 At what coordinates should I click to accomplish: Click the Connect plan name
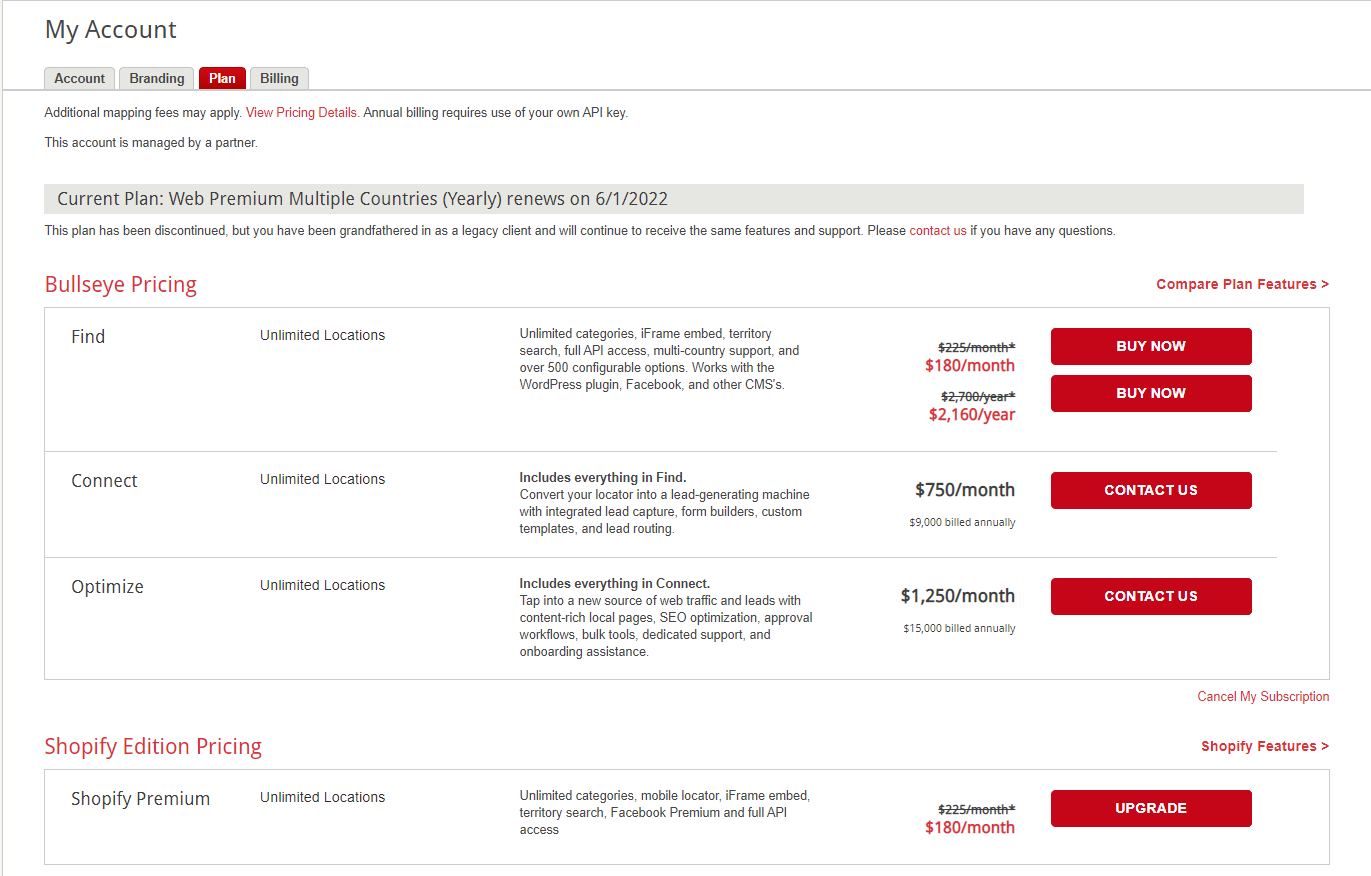click(x=104, y=481)
